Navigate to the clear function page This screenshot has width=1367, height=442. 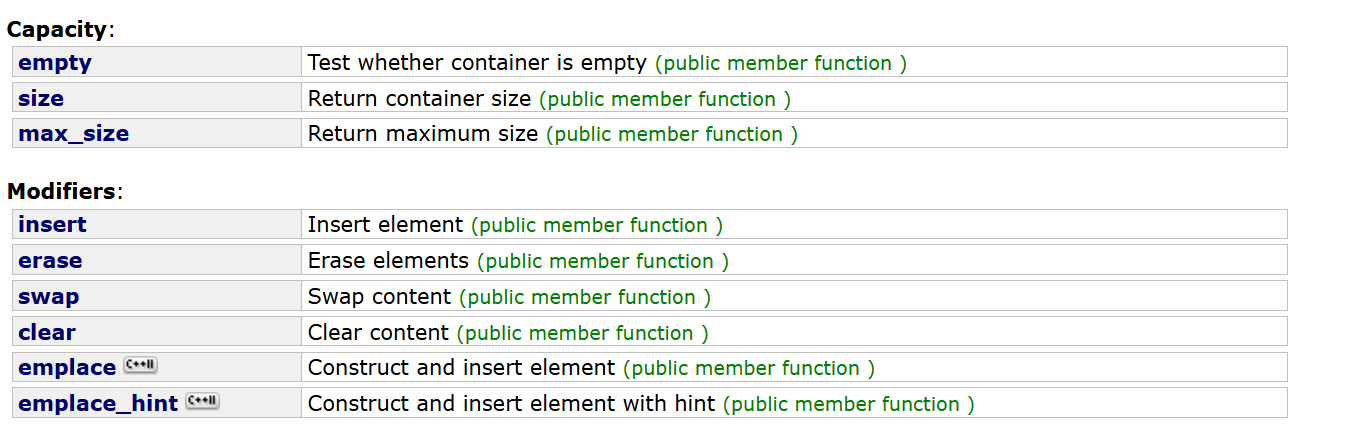(x=47, y=333)
